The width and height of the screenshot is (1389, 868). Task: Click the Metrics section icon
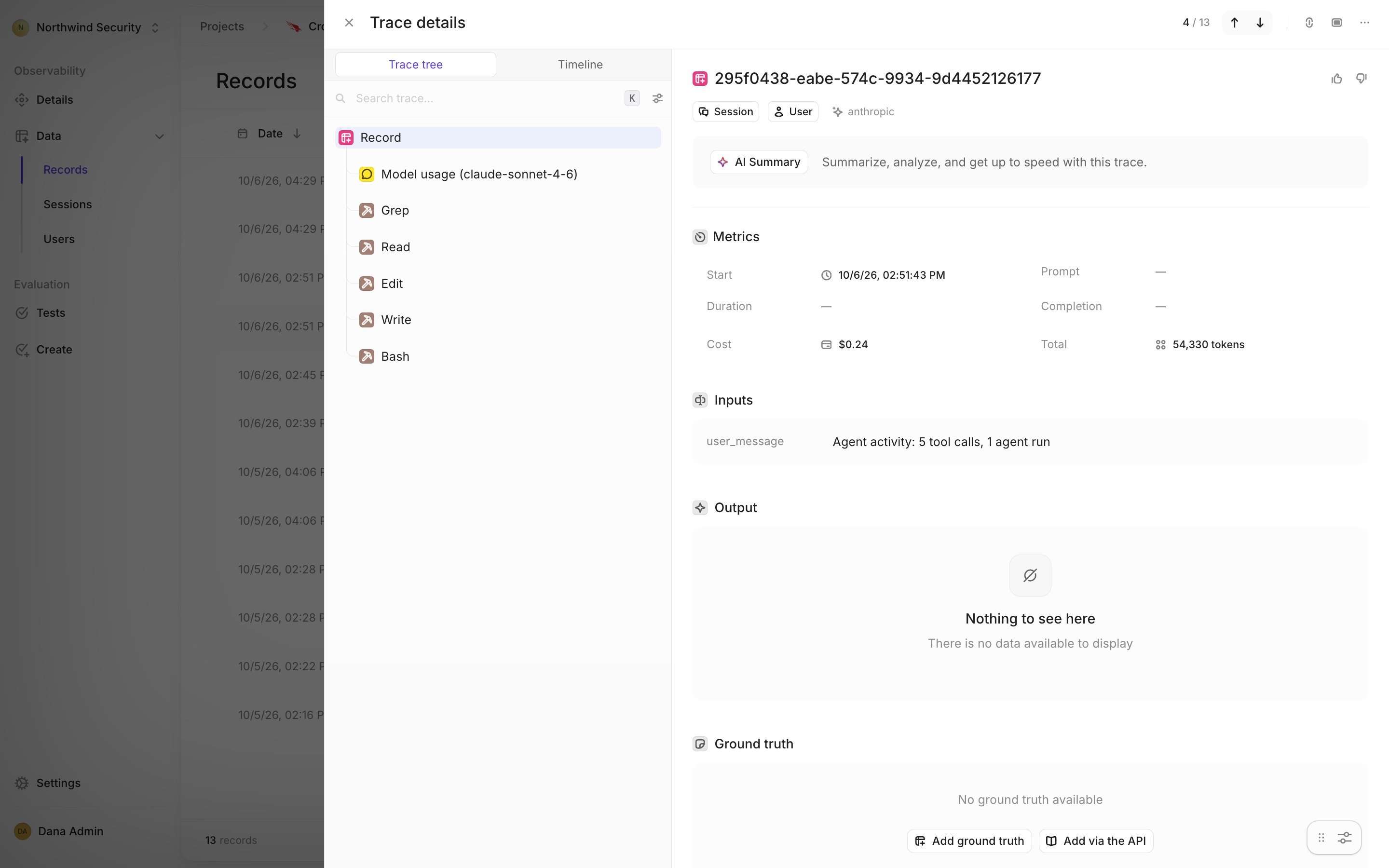click(x=700, y=236)
